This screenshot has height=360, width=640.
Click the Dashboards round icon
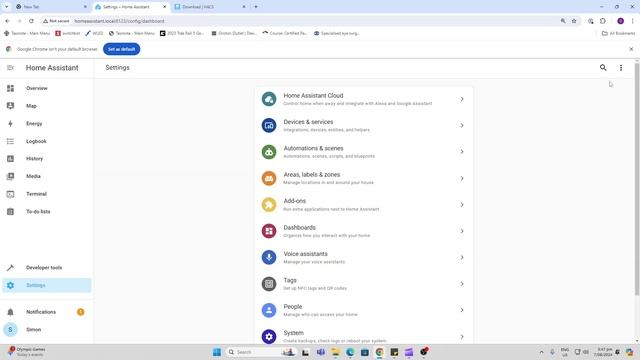[x=269, y=231]
